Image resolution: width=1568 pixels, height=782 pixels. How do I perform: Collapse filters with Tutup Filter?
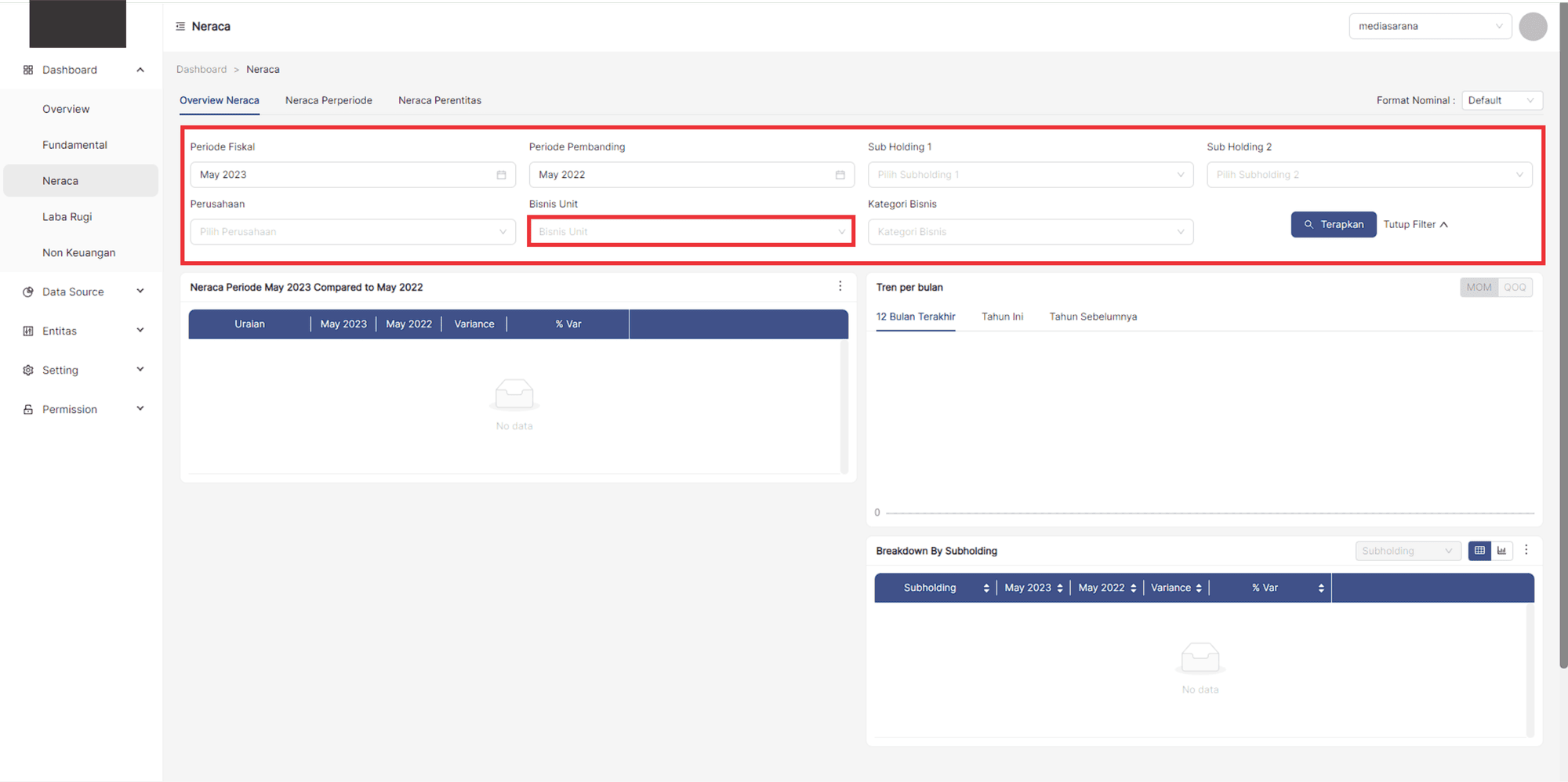[1415, 225]
